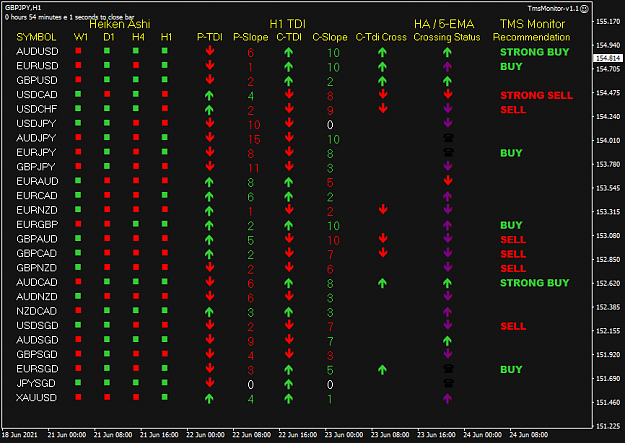The height and width of the screenshot is (443, 625).
Task: Click EURGBP green C-TDI up arrow
Action: 289,225
